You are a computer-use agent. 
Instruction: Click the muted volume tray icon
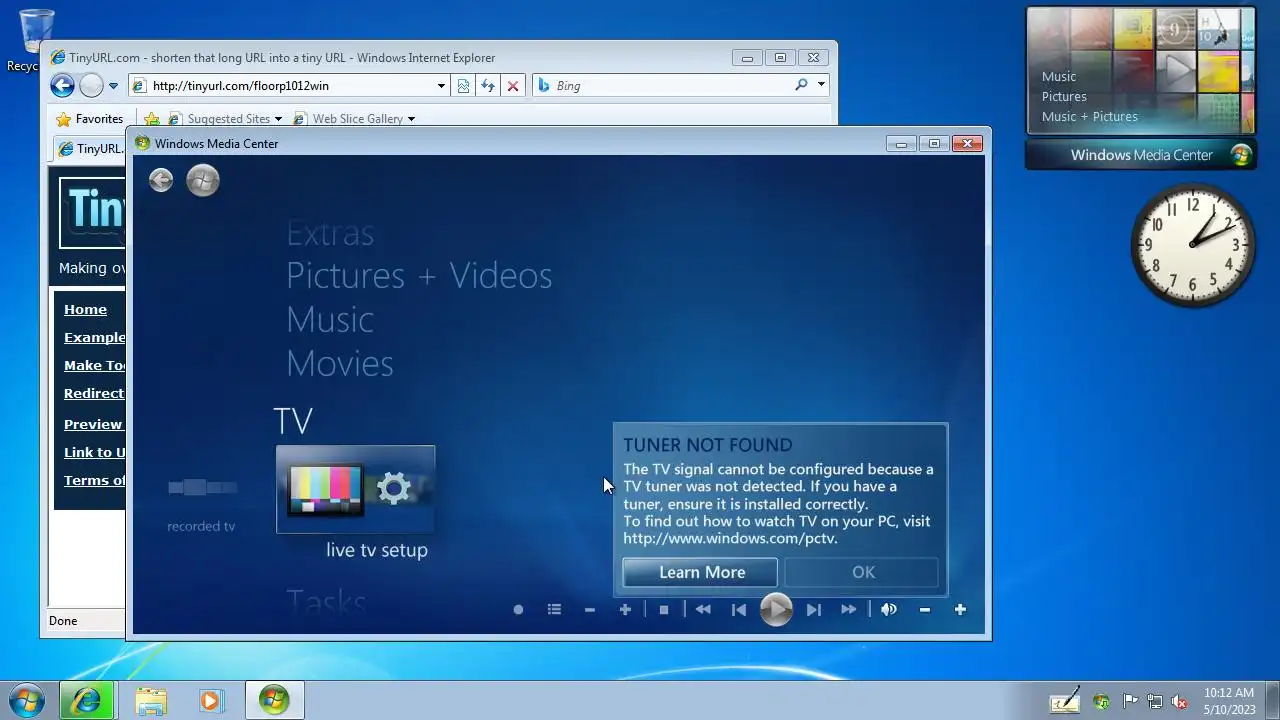click(1180, 701)
